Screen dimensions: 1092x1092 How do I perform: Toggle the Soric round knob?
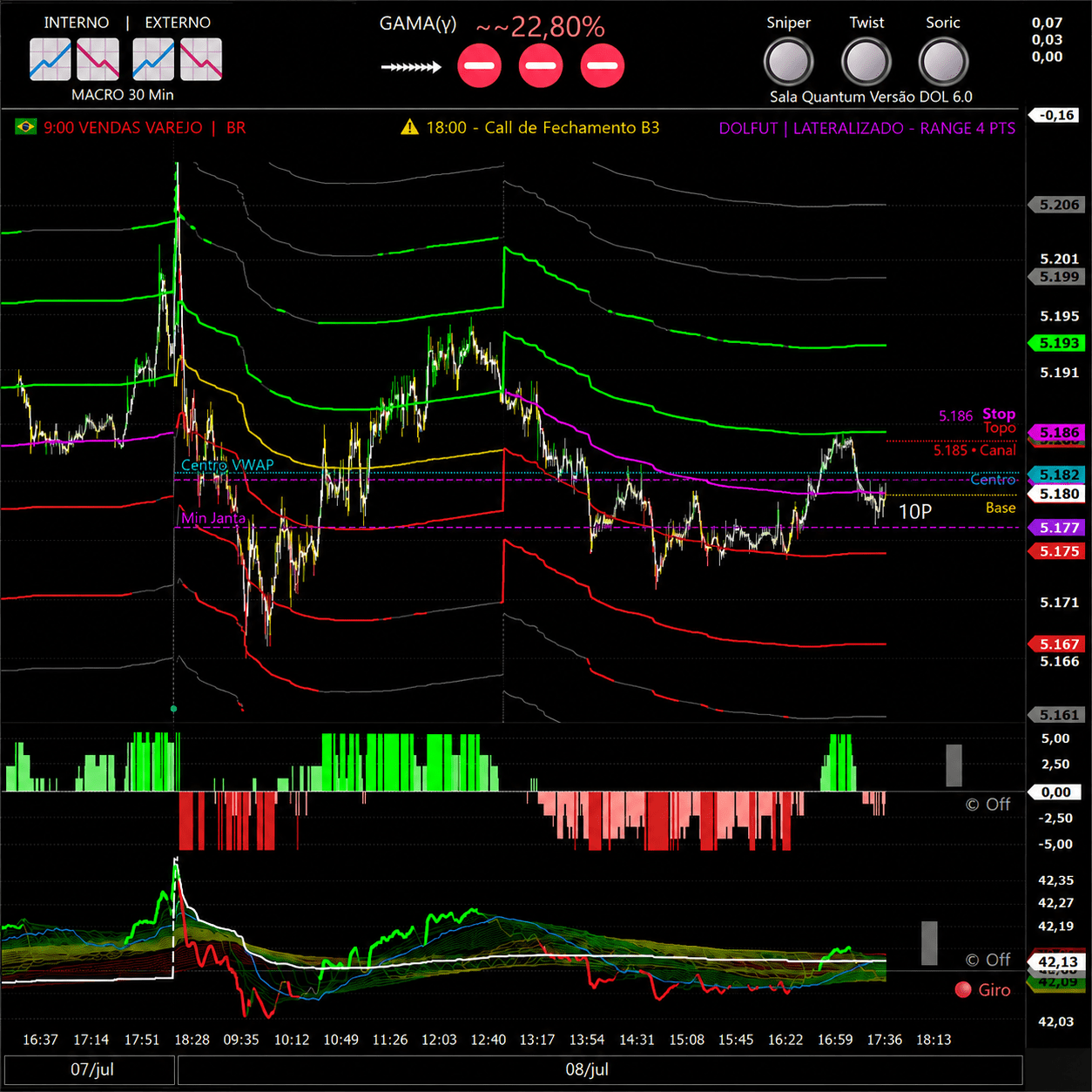coord(944,62)
